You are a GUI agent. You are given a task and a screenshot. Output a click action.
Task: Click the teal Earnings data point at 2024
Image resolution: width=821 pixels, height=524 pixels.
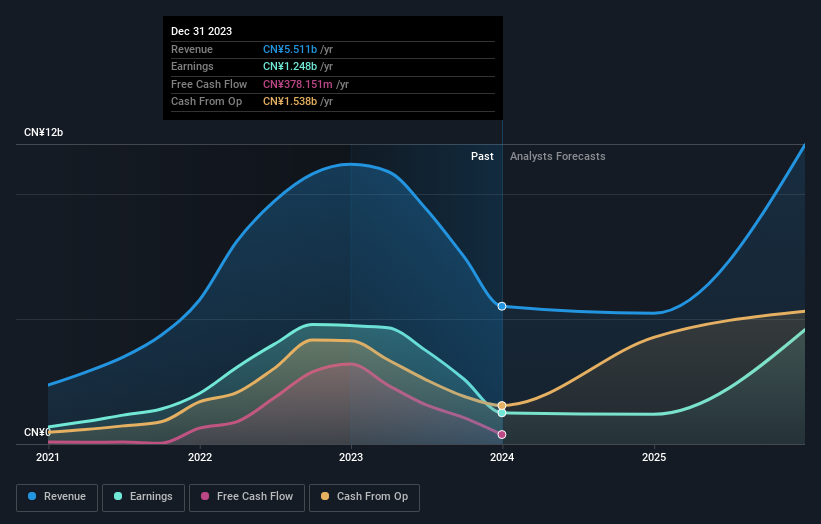coord(502,413)
